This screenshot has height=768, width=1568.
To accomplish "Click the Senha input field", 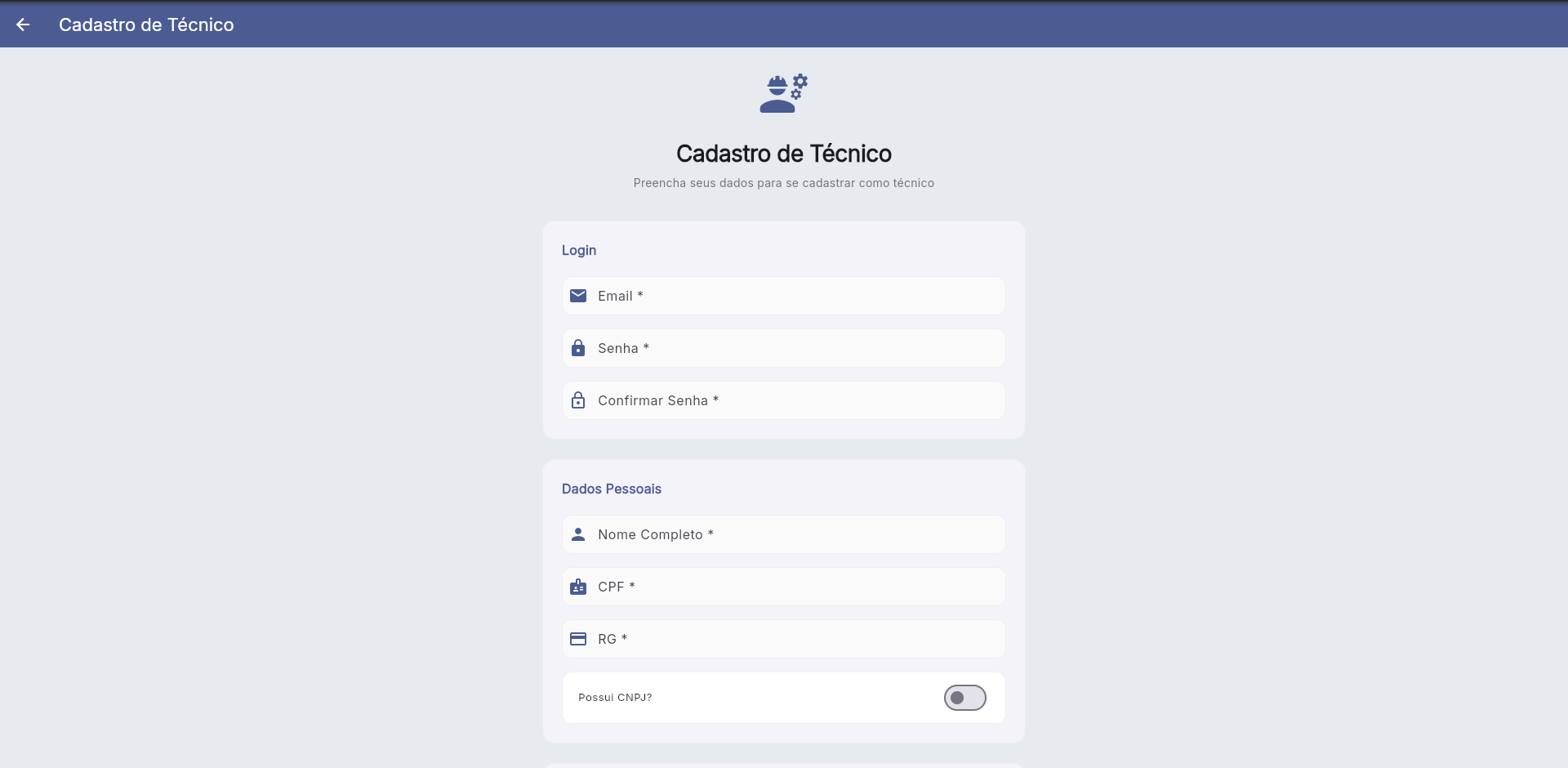I will (782, 348).
